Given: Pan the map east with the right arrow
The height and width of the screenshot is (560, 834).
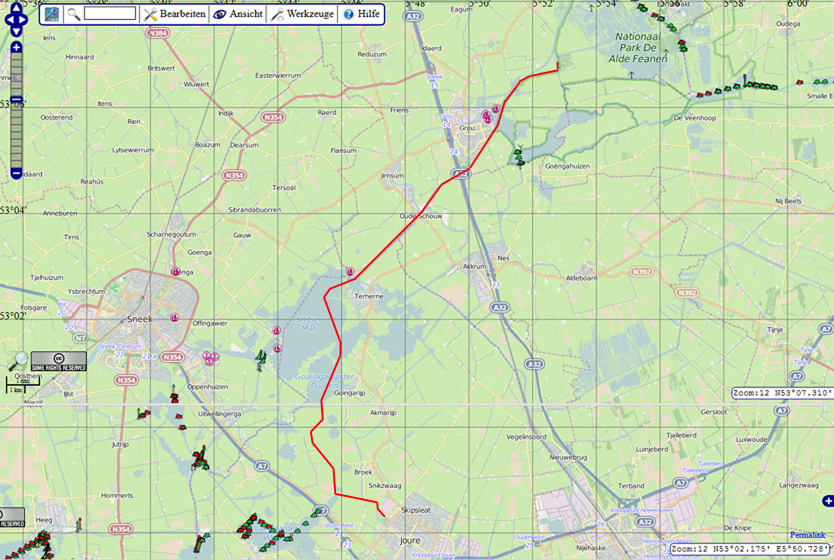Looking at the screenshot, I should pyautogui.click(x=27, y=20).
